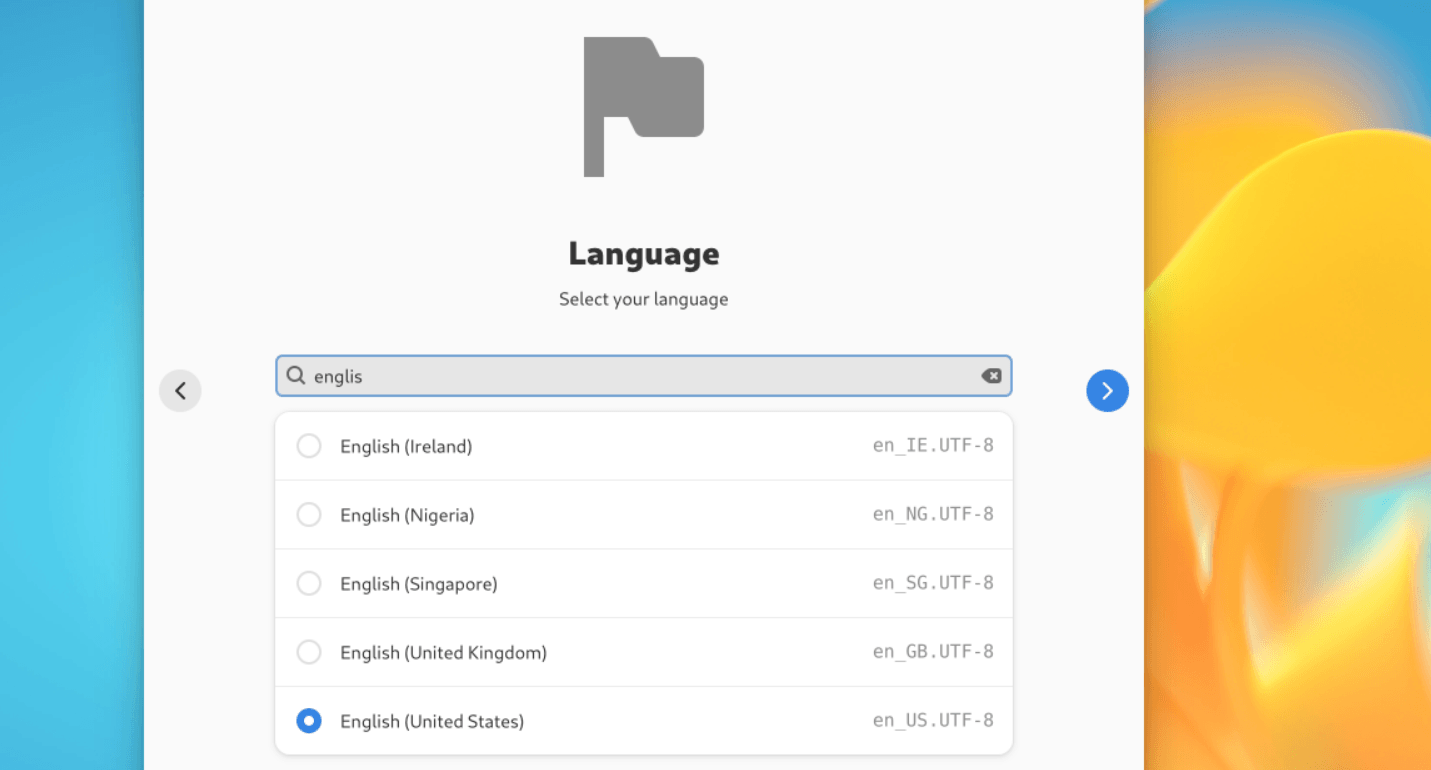Click the 'English (Singapore)' list label
1431x770 pixels.
418,584
